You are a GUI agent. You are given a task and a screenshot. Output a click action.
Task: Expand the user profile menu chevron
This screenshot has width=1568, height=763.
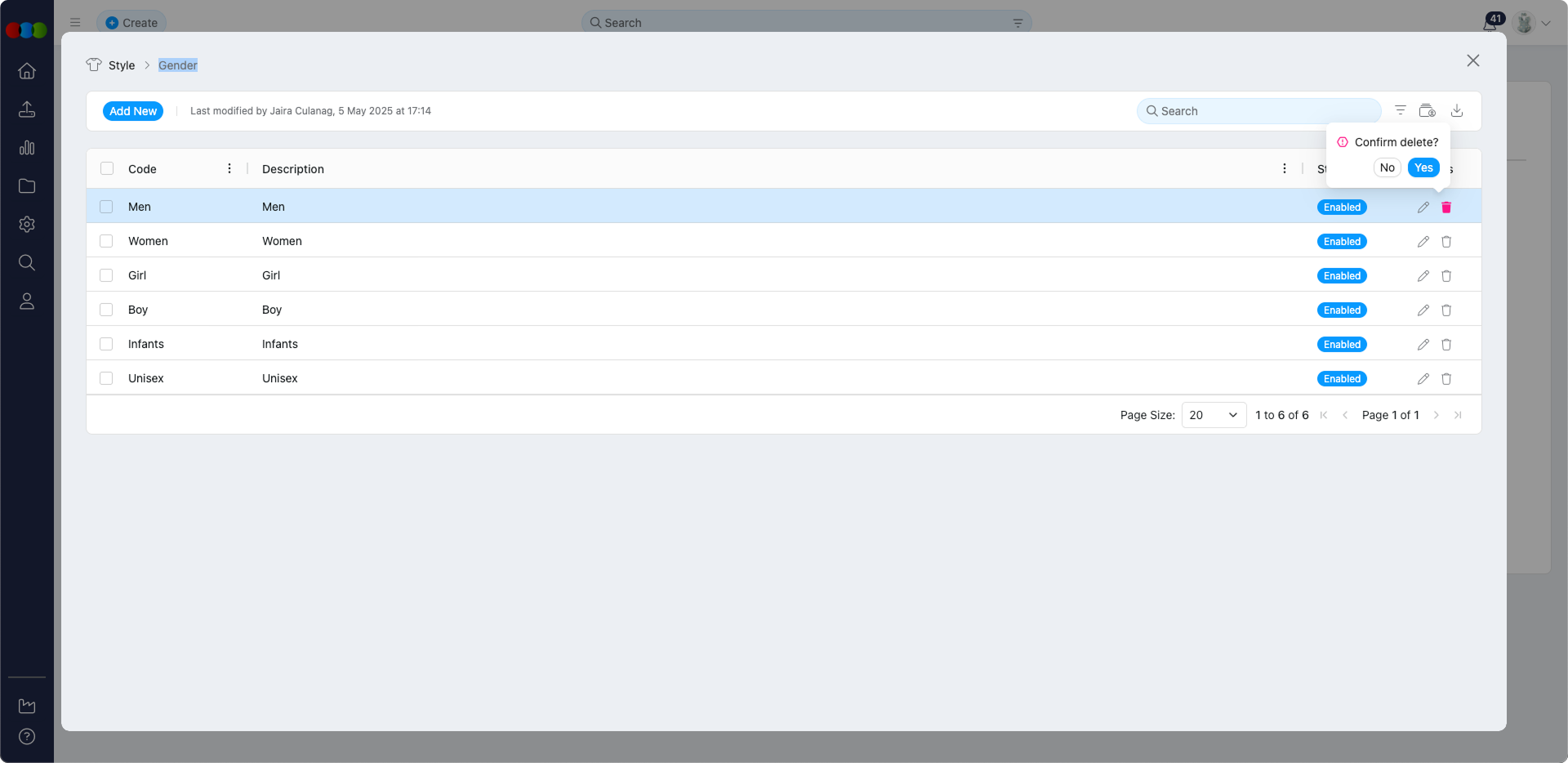click(1546, 24)
